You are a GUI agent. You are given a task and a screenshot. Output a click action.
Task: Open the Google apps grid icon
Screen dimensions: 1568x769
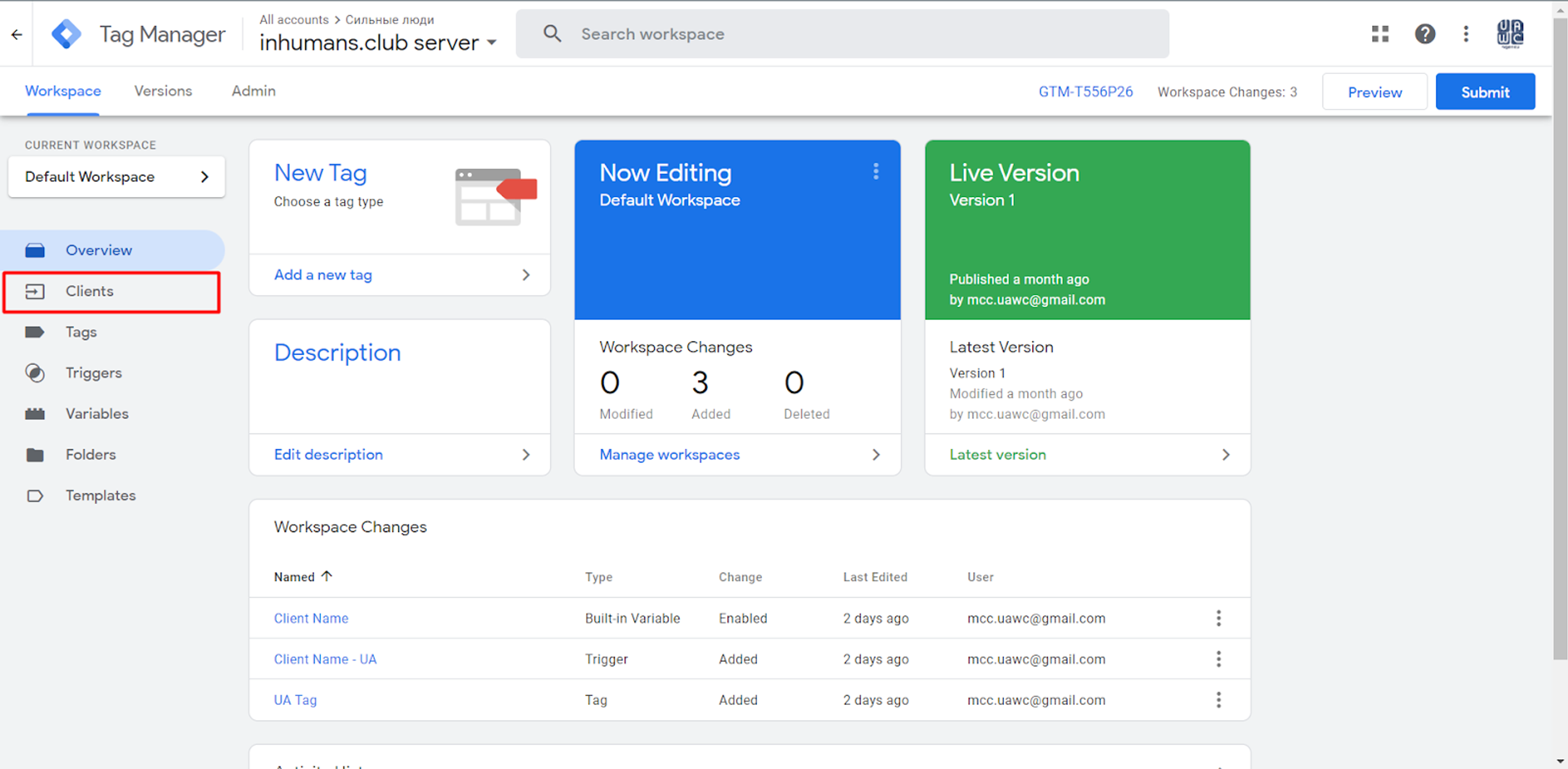[x=1380, y=34]
